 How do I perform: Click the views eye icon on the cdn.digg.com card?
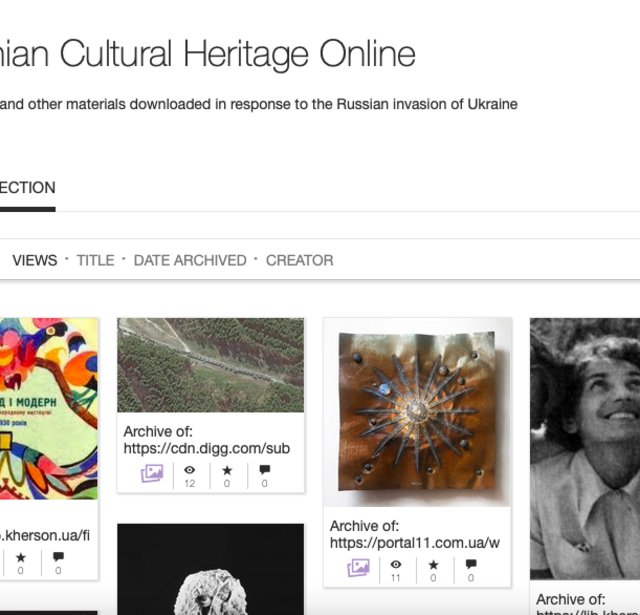pyautogui.click(x=189, y=470)
